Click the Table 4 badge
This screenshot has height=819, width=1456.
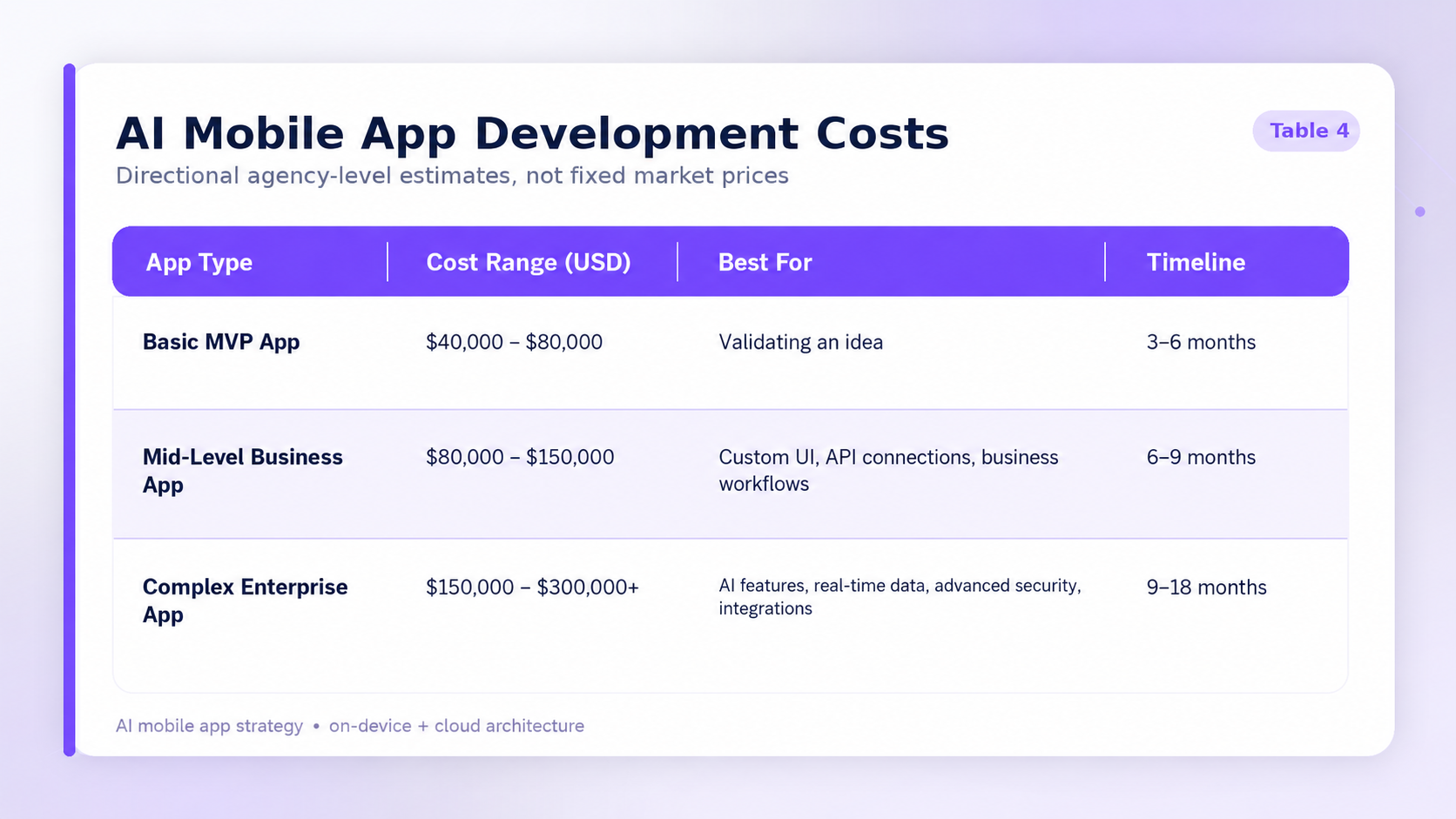[x=1306, y=131]
